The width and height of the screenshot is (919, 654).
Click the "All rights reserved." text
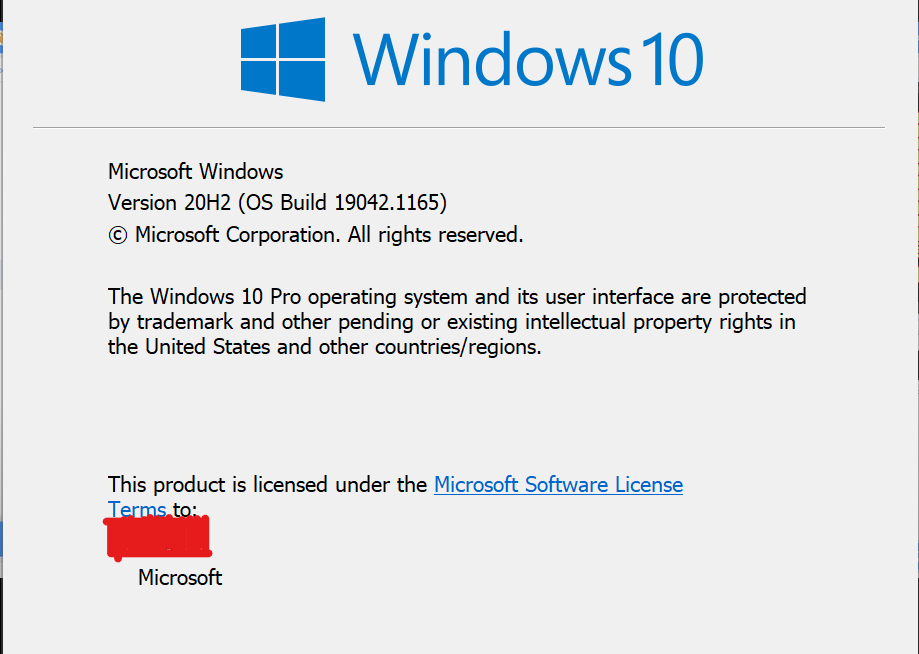pyautogui.click(x=435, y=235)
